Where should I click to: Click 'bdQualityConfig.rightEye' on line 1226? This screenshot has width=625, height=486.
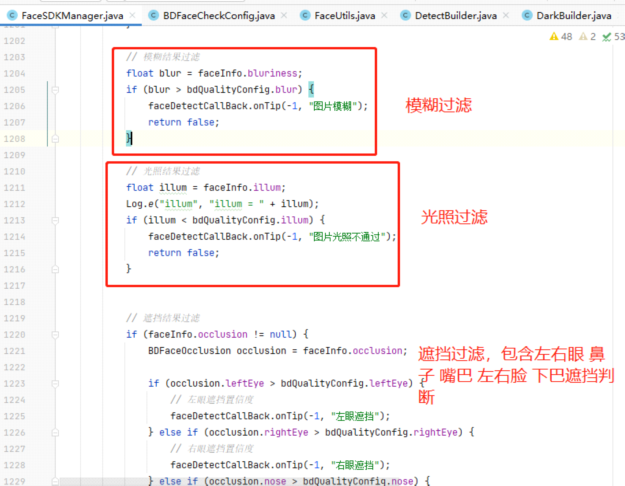click(x=391, y=433)
